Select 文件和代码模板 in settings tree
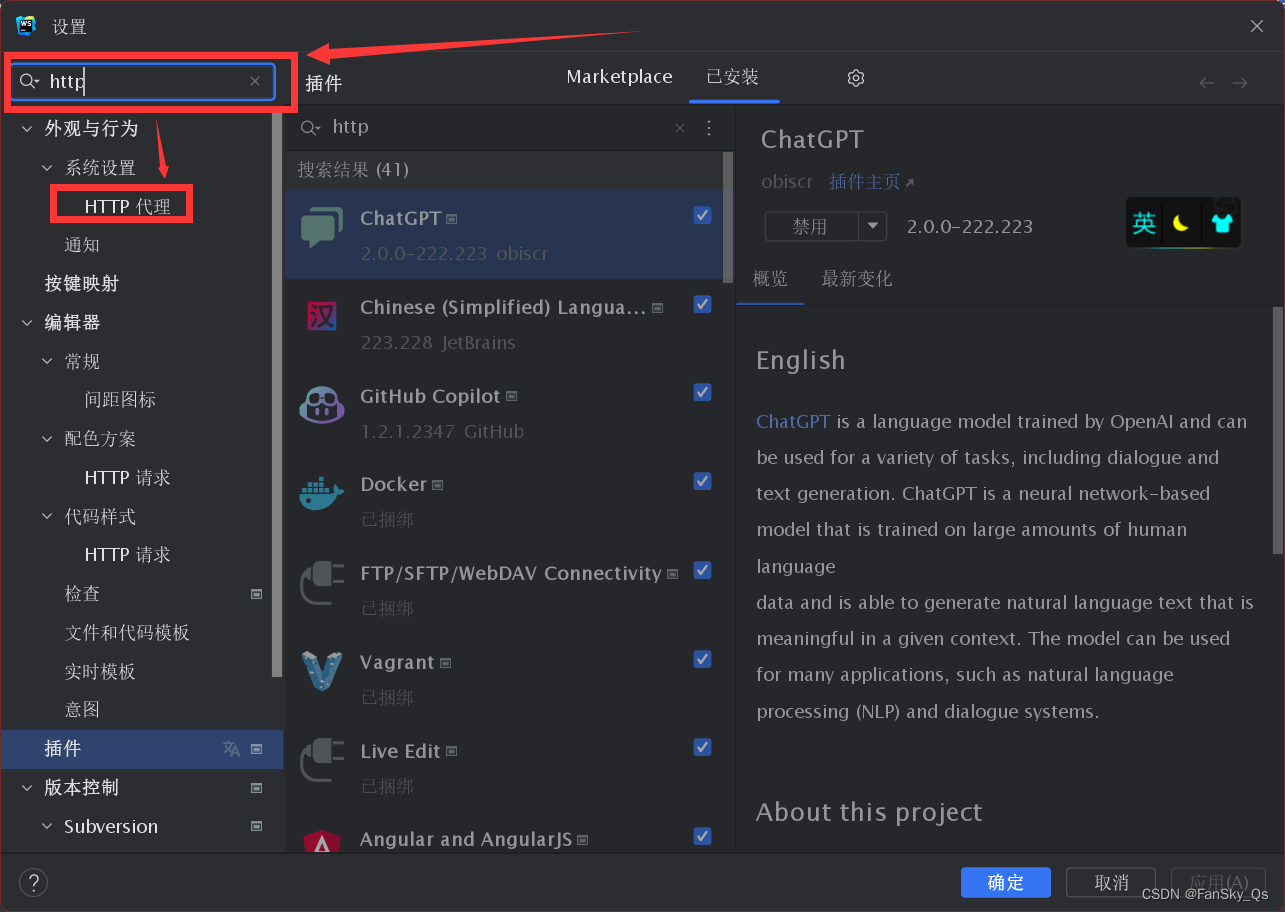This screenshot has height=912, width=1285. (x=127, y=633)
